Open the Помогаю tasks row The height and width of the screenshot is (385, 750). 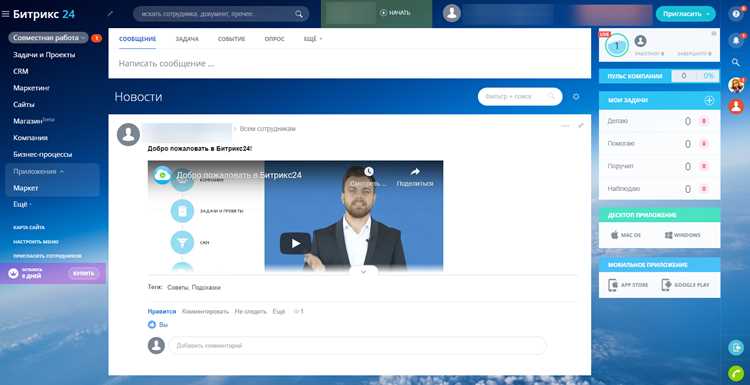(x=659, y=143)
